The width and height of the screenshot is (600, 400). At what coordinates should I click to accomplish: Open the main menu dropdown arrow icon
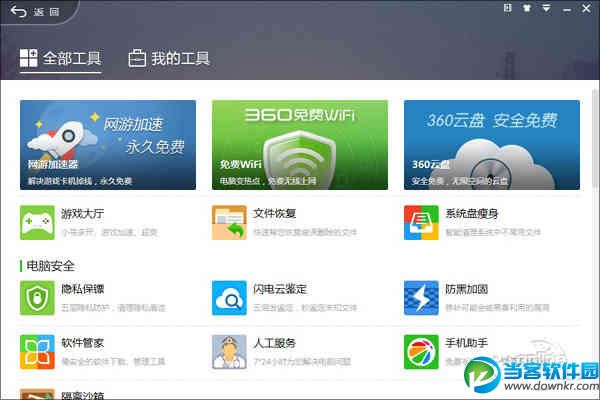546,8
